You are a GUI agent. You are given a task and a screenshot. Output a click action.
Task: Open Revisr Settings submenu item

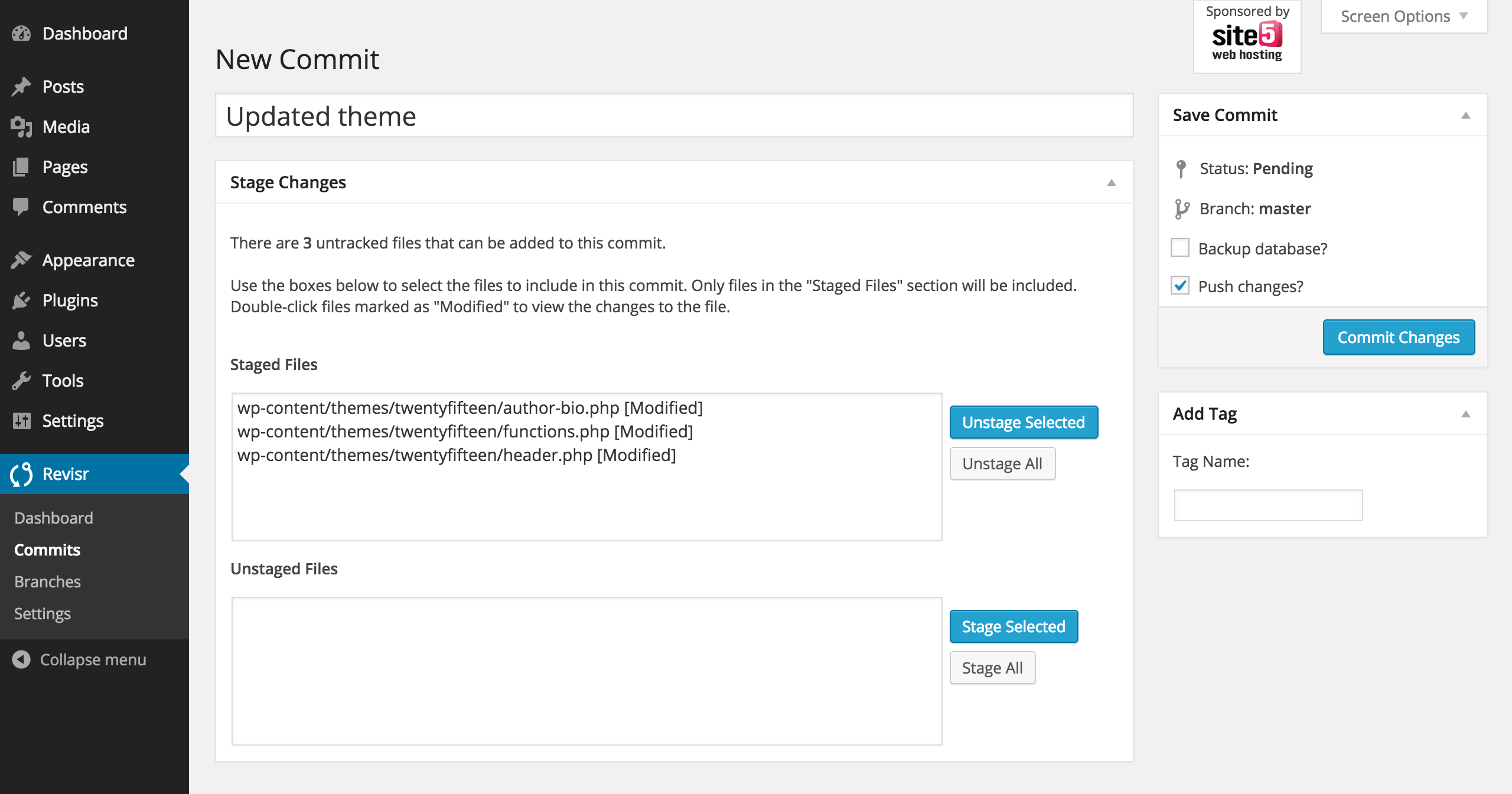[x=43, y=613]
